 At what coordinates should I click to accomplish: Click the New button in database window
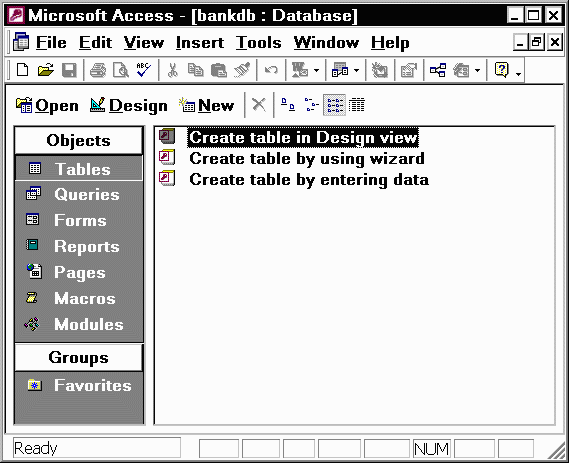coord(206,105)
